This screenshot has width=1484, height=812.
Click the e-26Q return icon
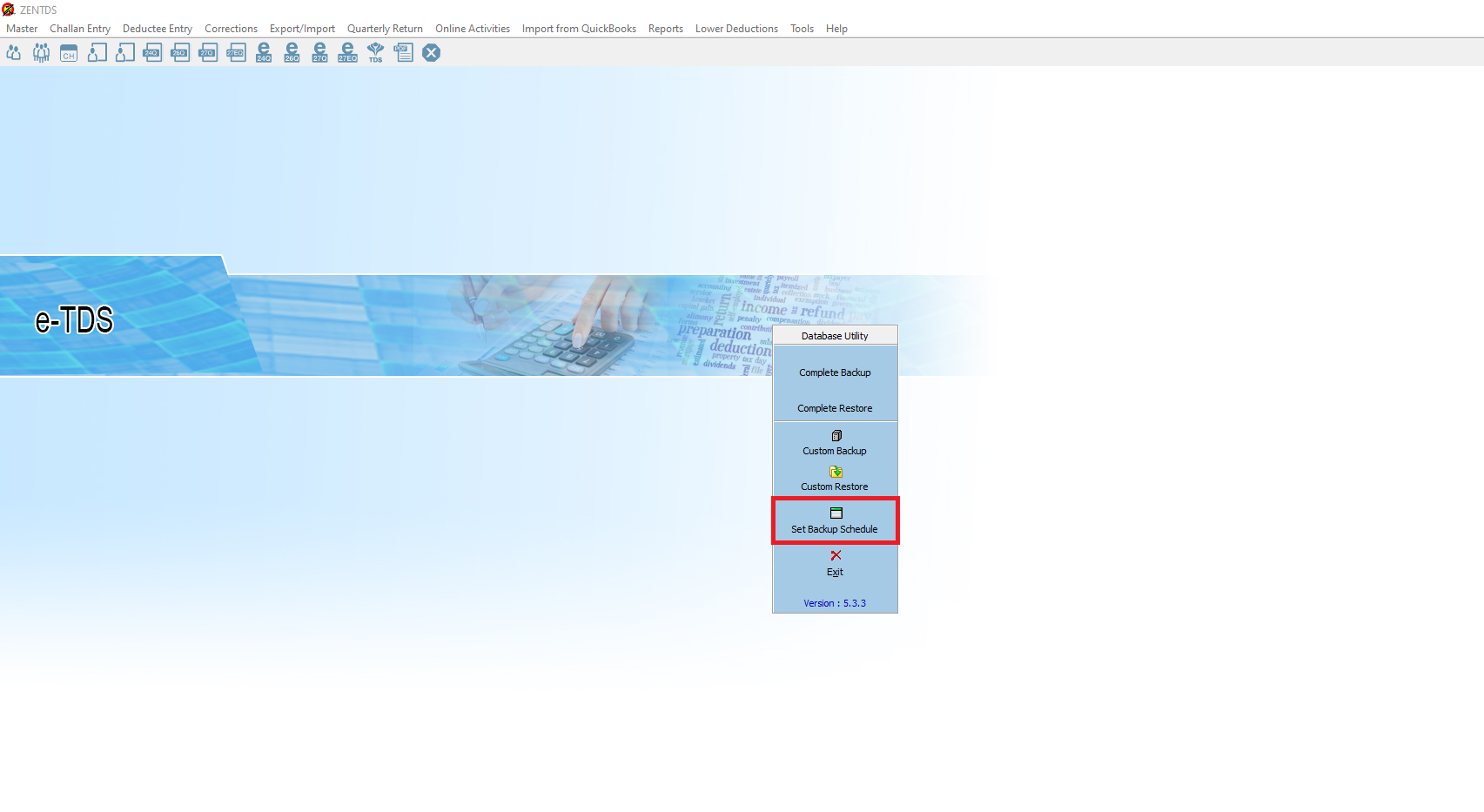pyautogui.click(x=292, y=53)
